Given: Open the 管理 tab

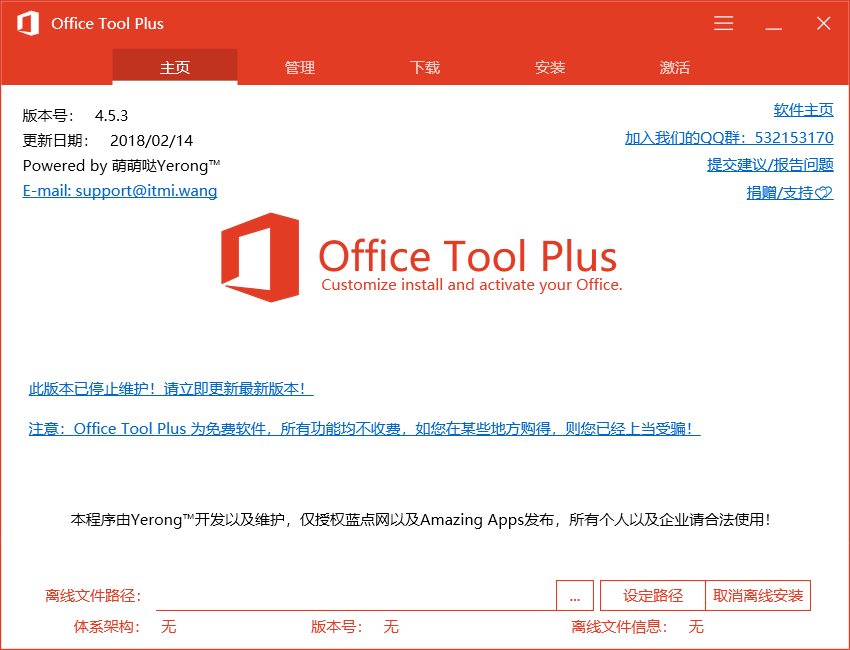Looking at the screenshot, I should tap(300, 68).
